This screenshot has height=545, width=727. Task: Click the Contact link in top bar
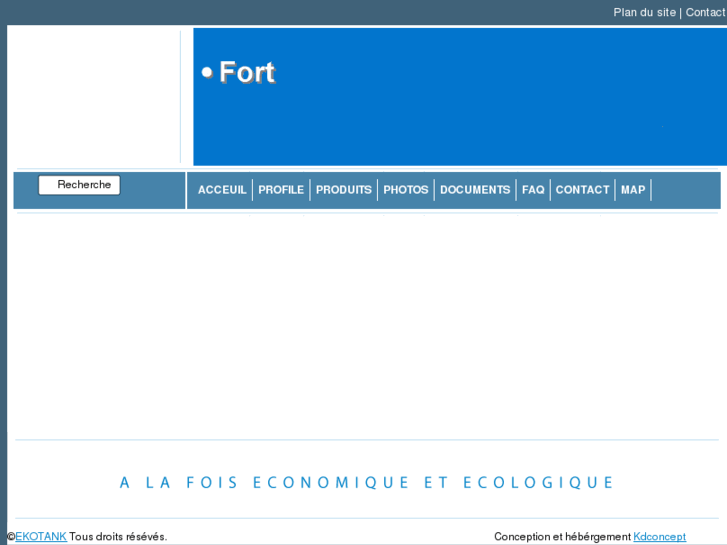pos(705,13)
